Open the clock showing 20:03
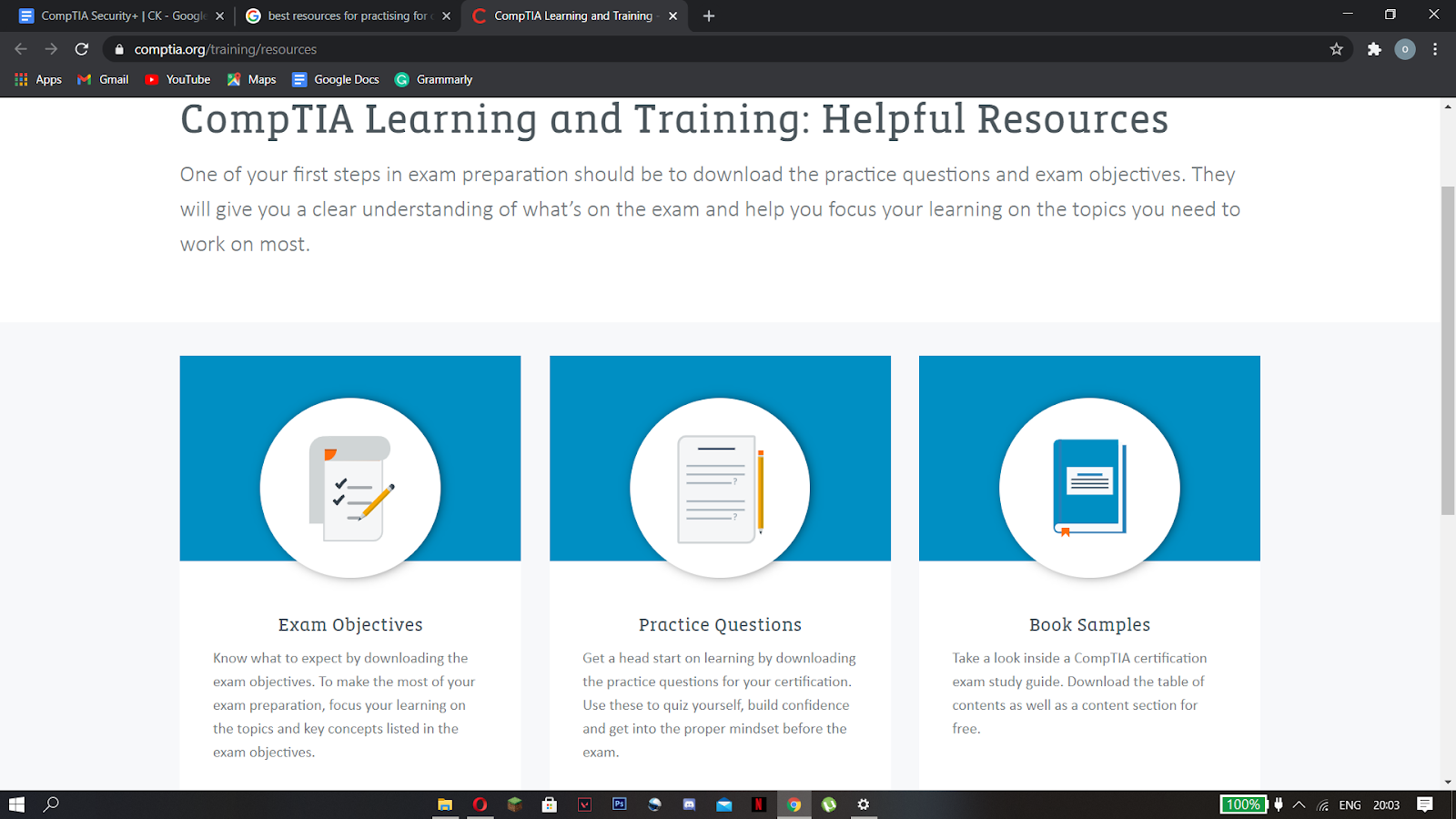The image size is (1456, 819). click(1387, 804)
